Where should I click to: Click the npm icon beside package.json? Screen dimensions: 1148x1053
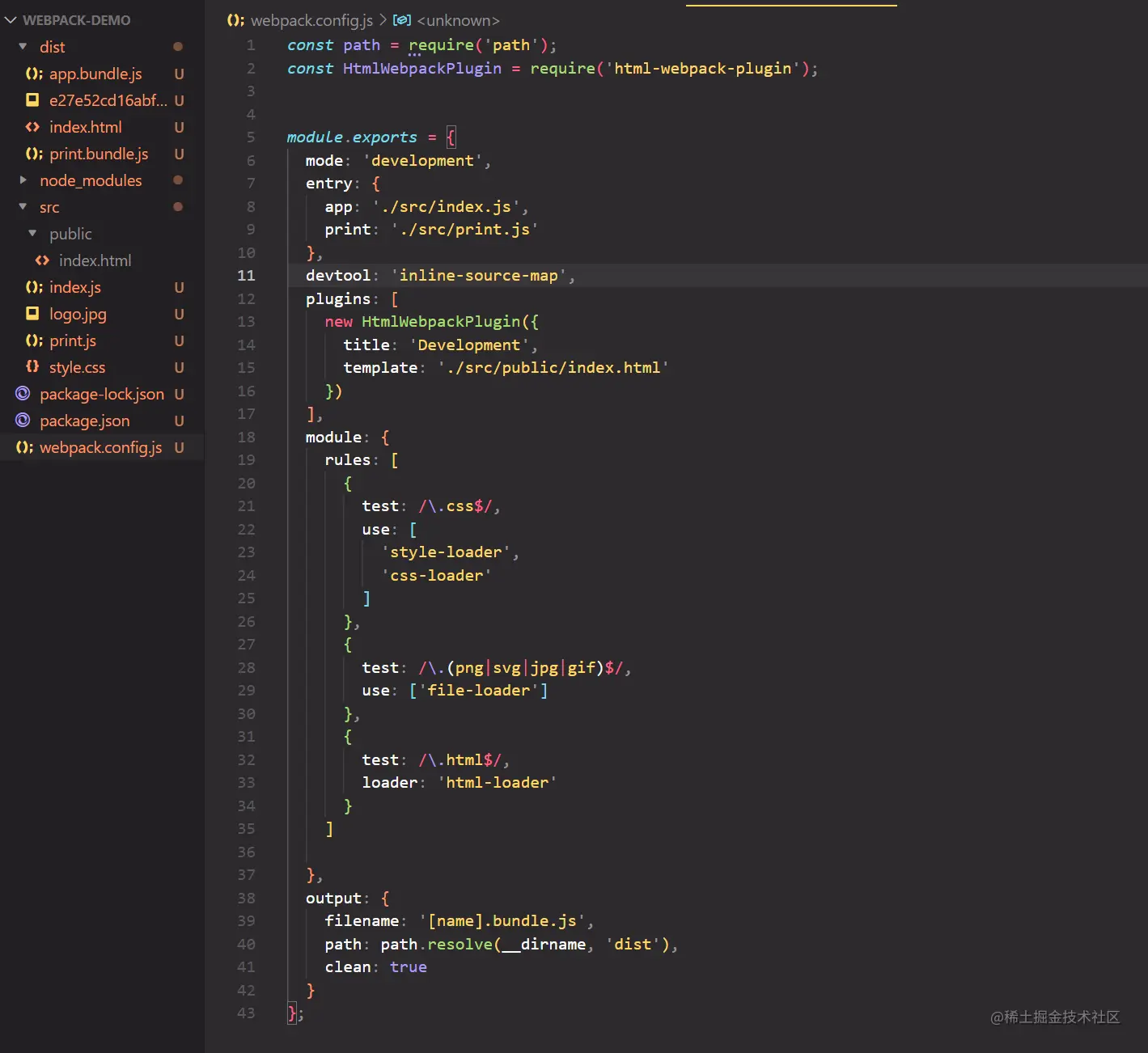(23, 421)
